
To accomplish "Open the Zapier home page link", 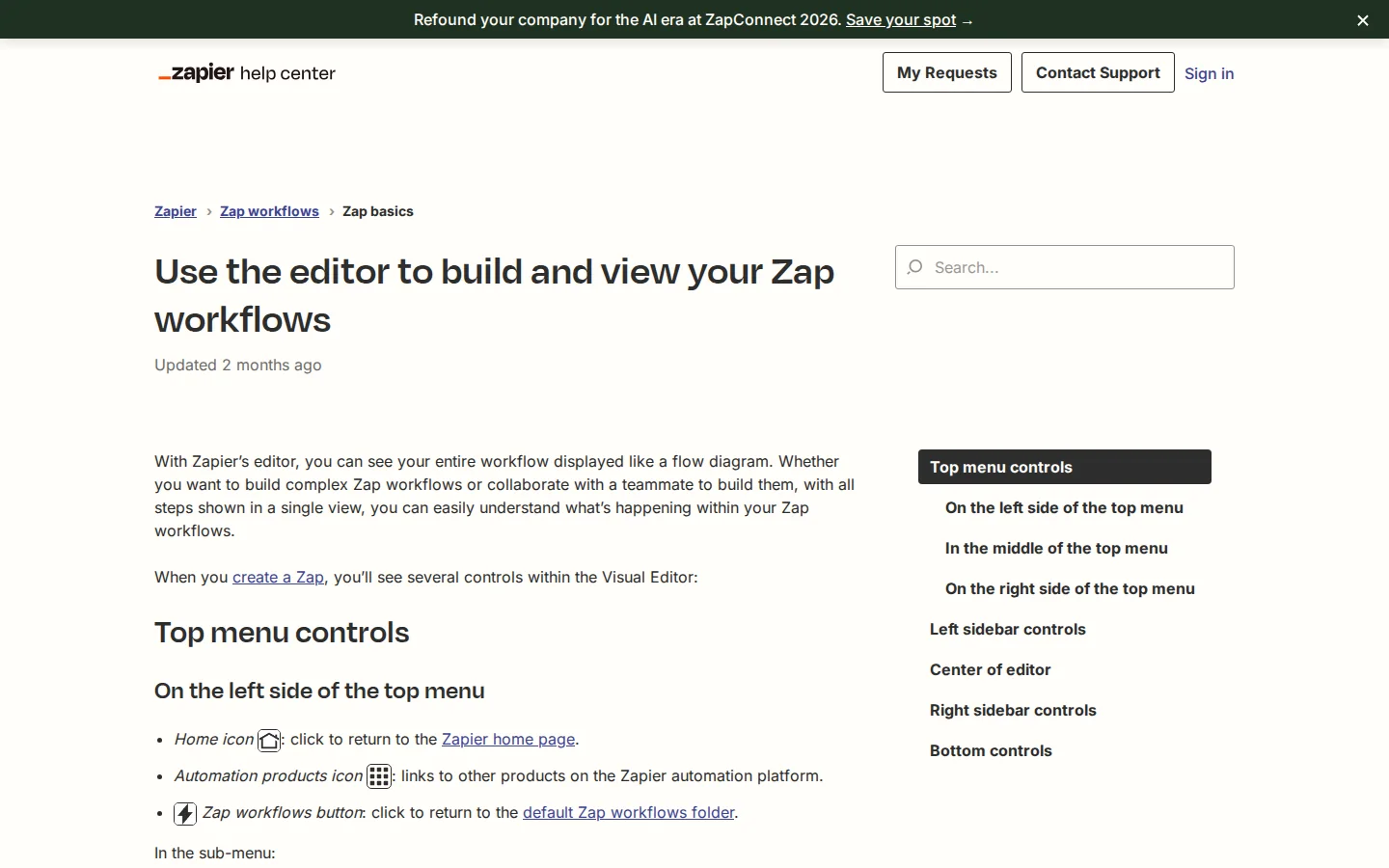I will tap(508, 739).
